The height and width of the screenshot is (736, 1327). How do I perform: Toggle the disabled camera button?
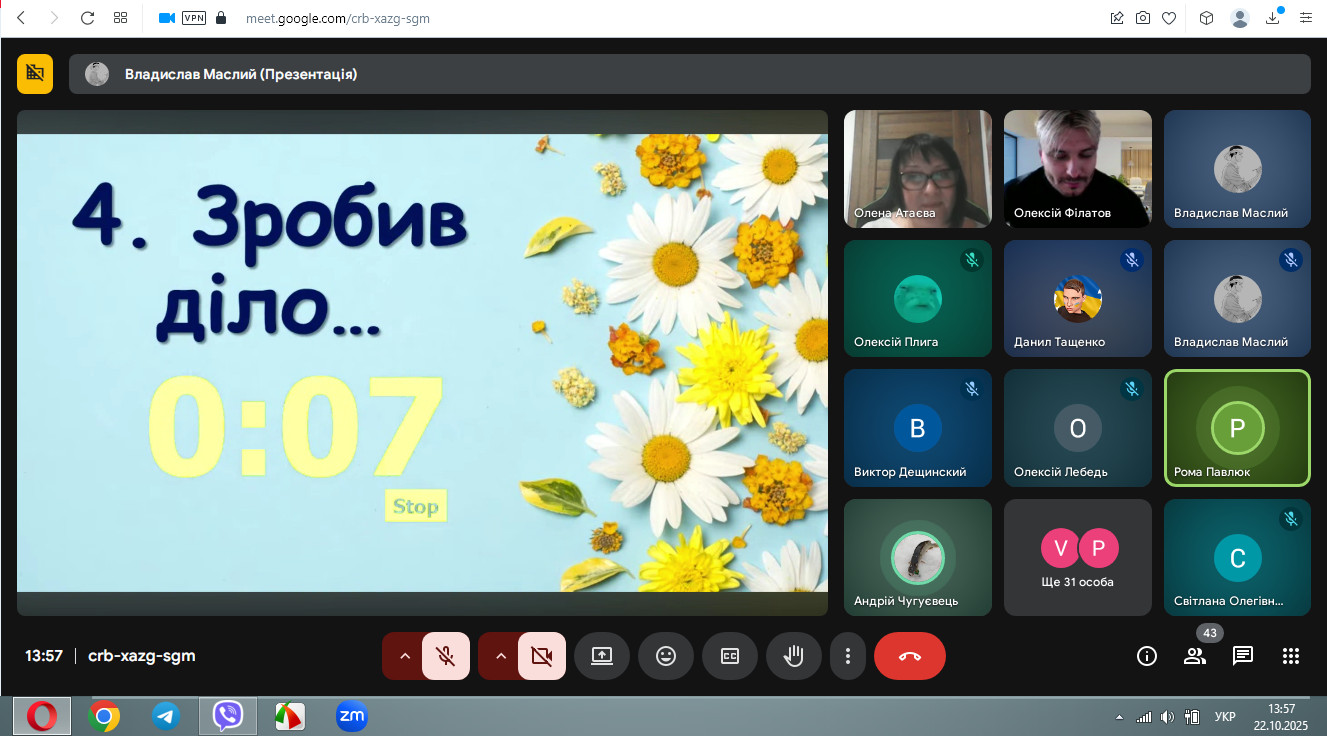pos(542,656)
